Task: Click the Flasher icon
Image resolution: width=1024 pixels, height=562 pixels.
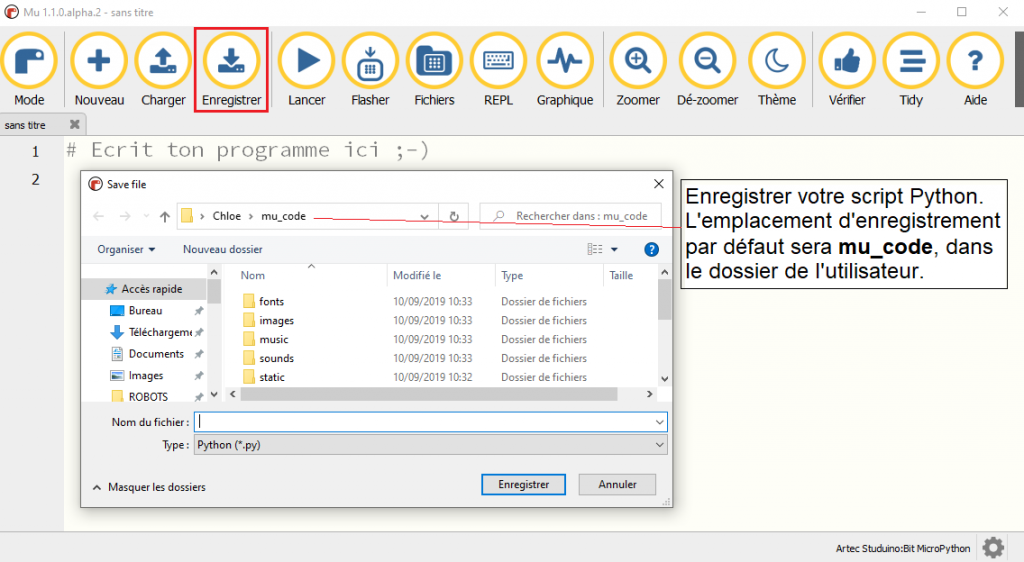Action: click(370, 62)
